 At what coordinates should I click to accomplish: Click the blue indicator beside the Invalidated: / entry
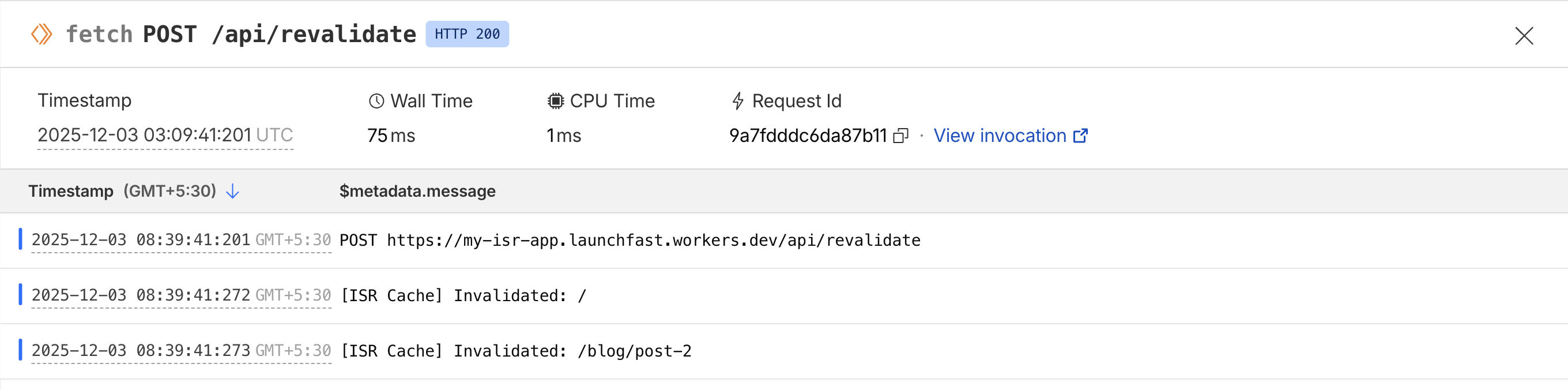click(20, 295)
